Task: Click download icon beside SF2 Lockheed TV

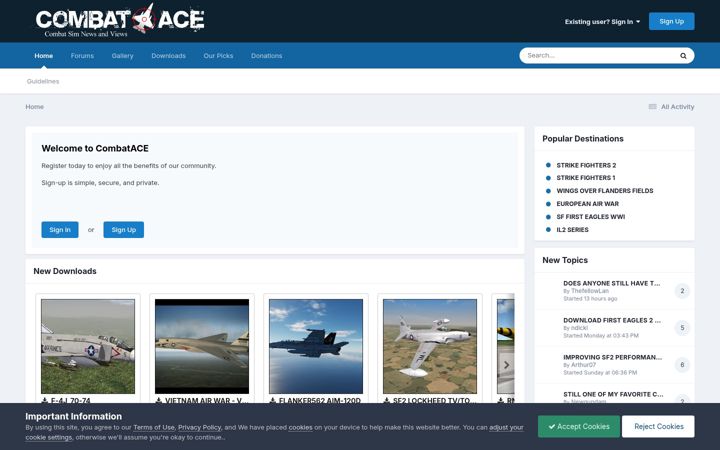Action: (387, 400)
